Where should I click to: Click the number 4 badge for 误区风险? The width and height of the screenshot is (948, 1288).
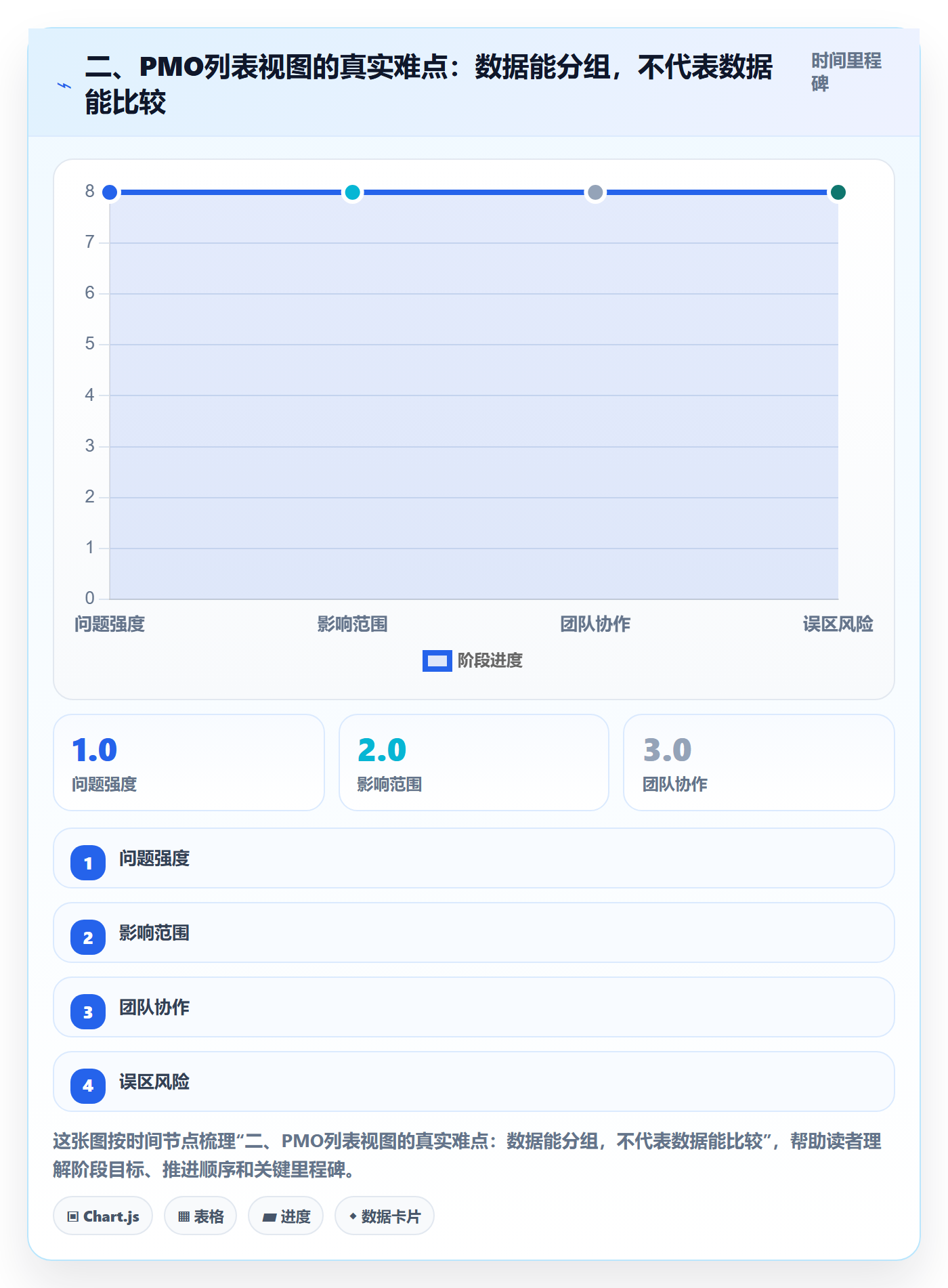[88, 1086]
